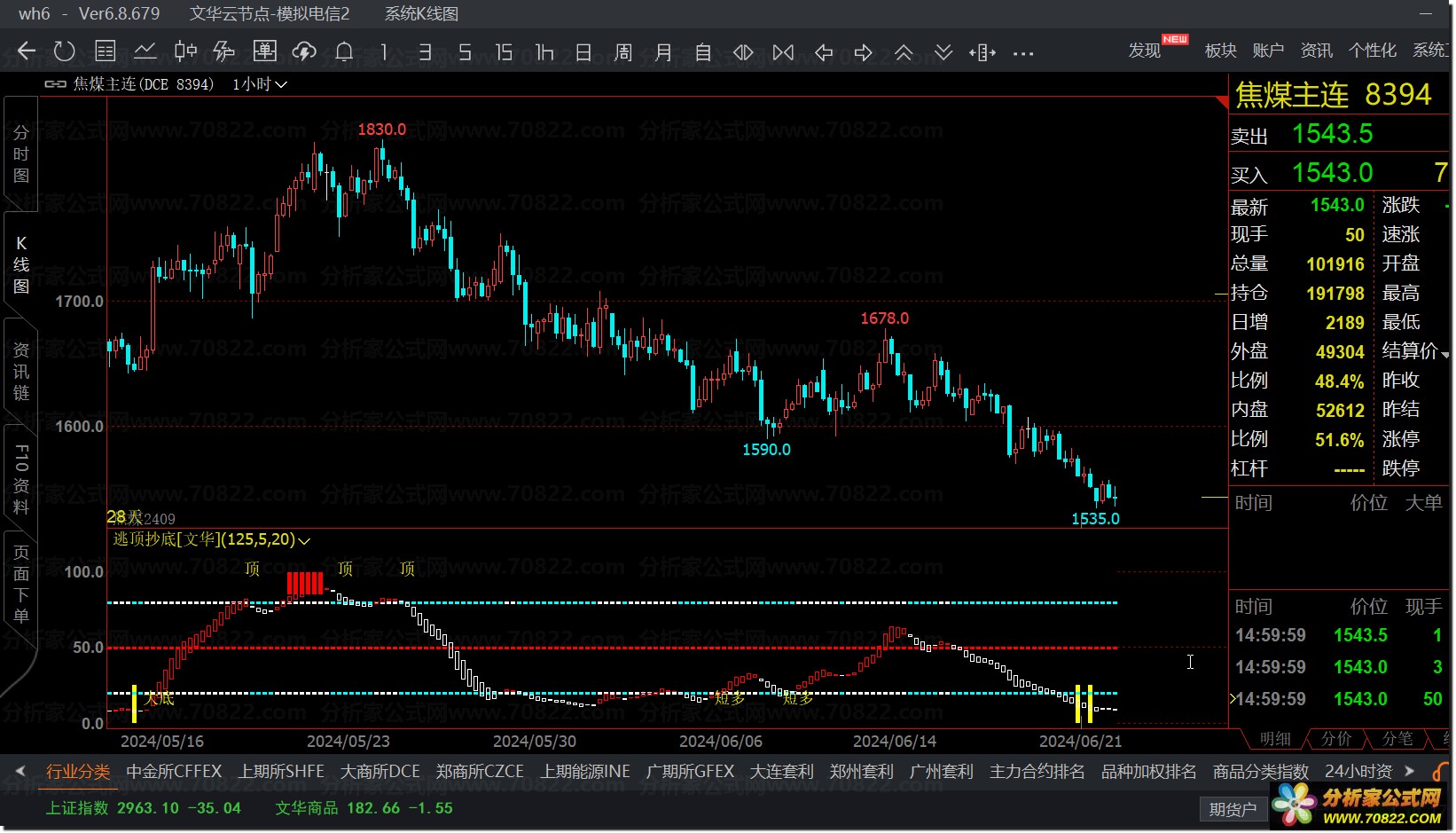Image resolution: width=1456 pixels, height=833 pixels.
Task: Select the 品种加权排名 tab
Action: 1148,772
